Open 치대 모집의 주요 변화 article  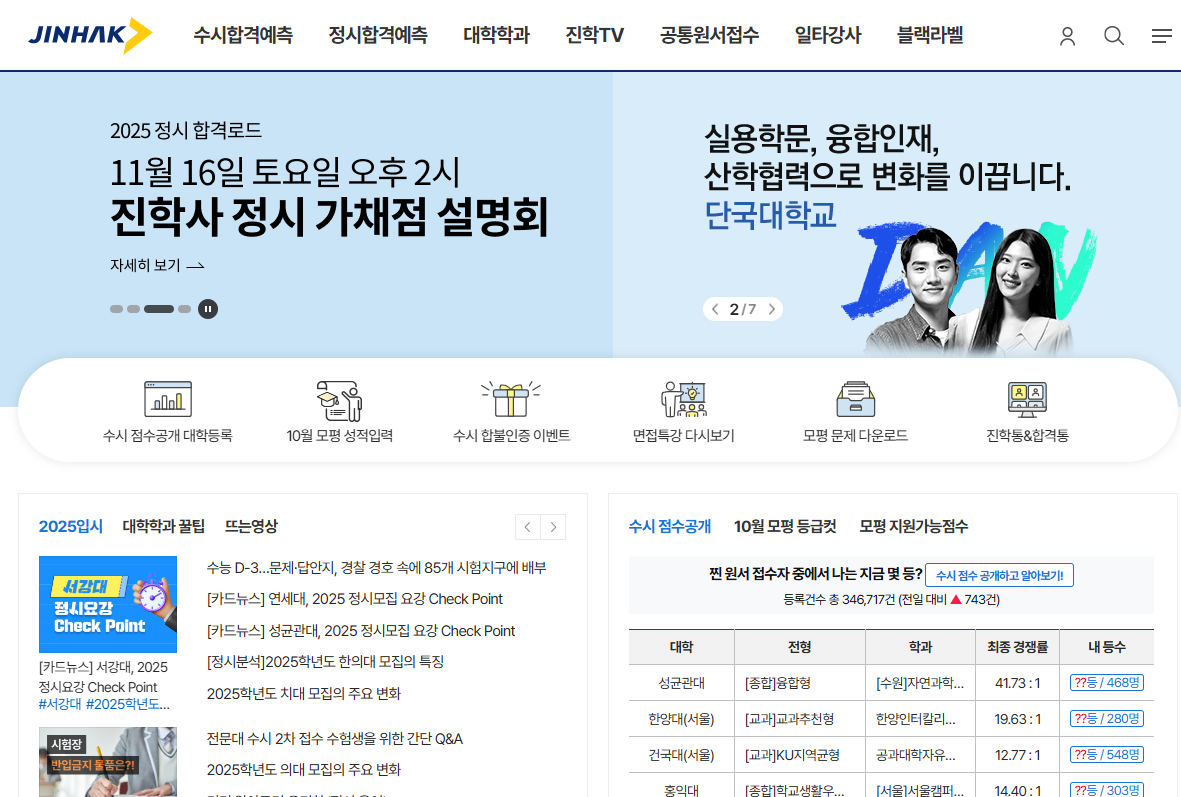[x=304, y=693]
